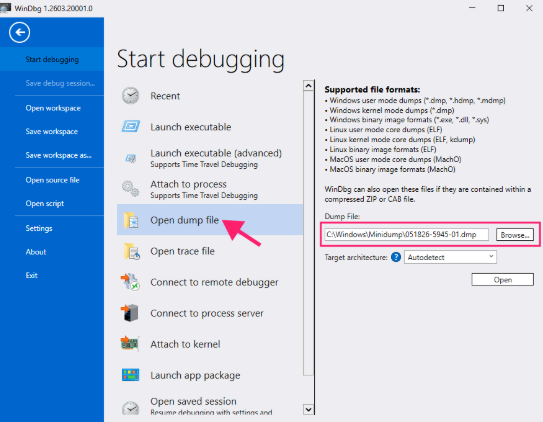
Task: Click the Open button
Action: (502, 280)
